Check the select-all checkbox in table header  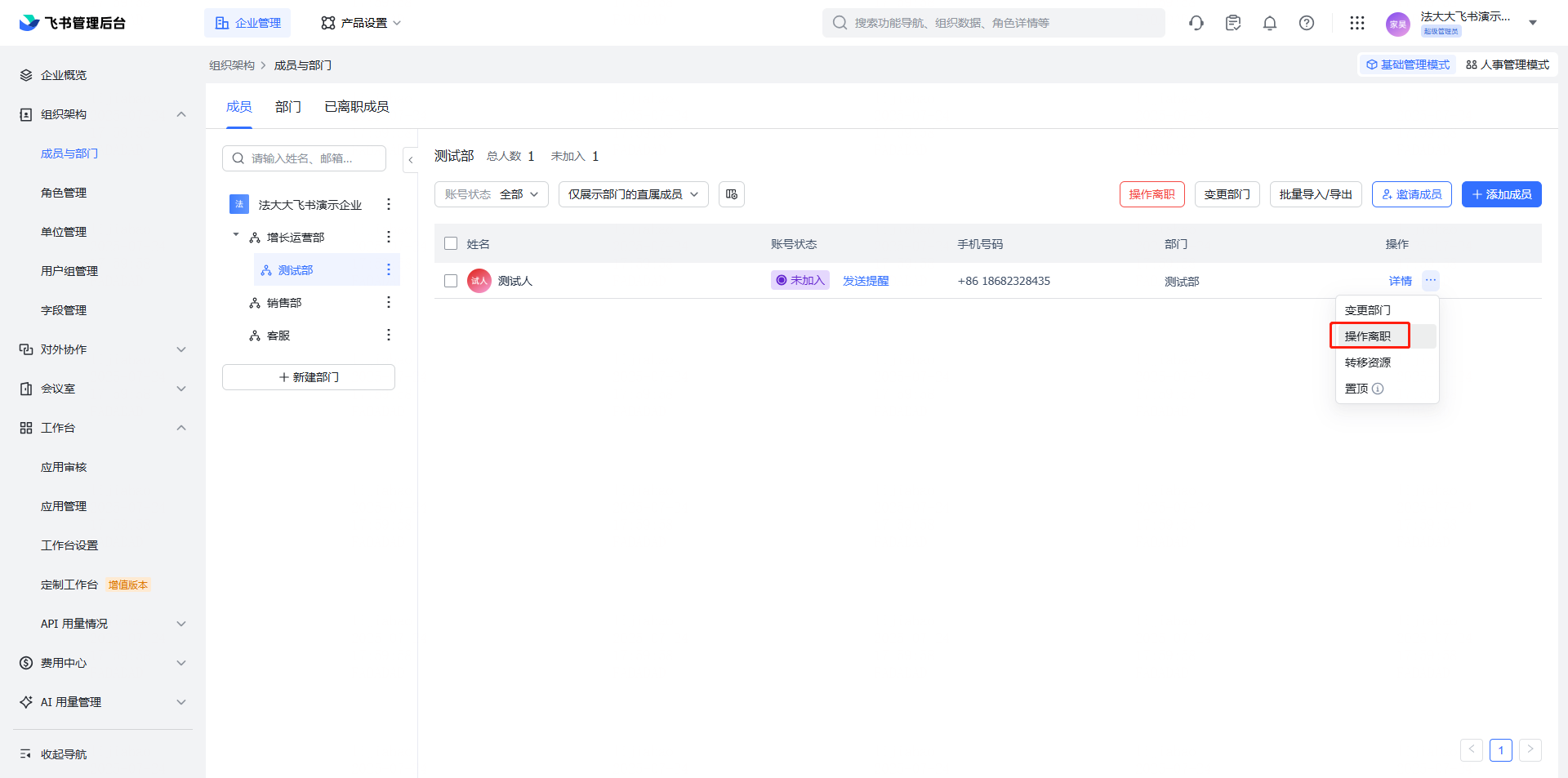[x=451, y=243]
